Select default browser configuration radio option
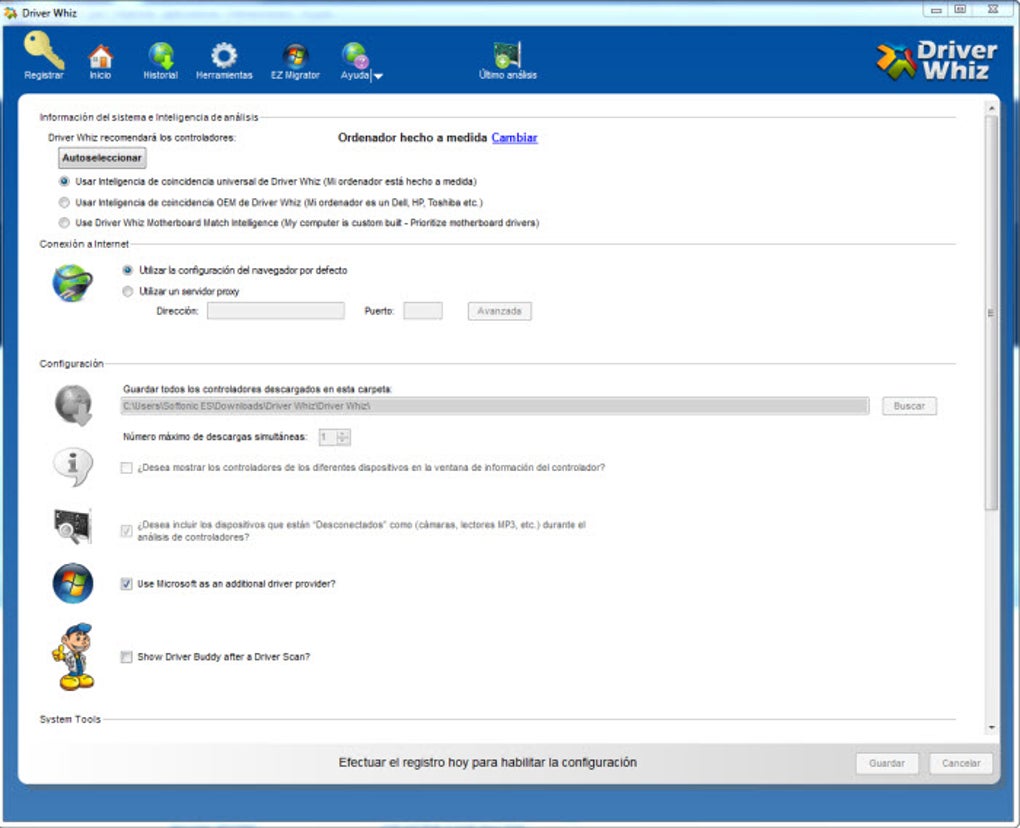 (128, 270)
